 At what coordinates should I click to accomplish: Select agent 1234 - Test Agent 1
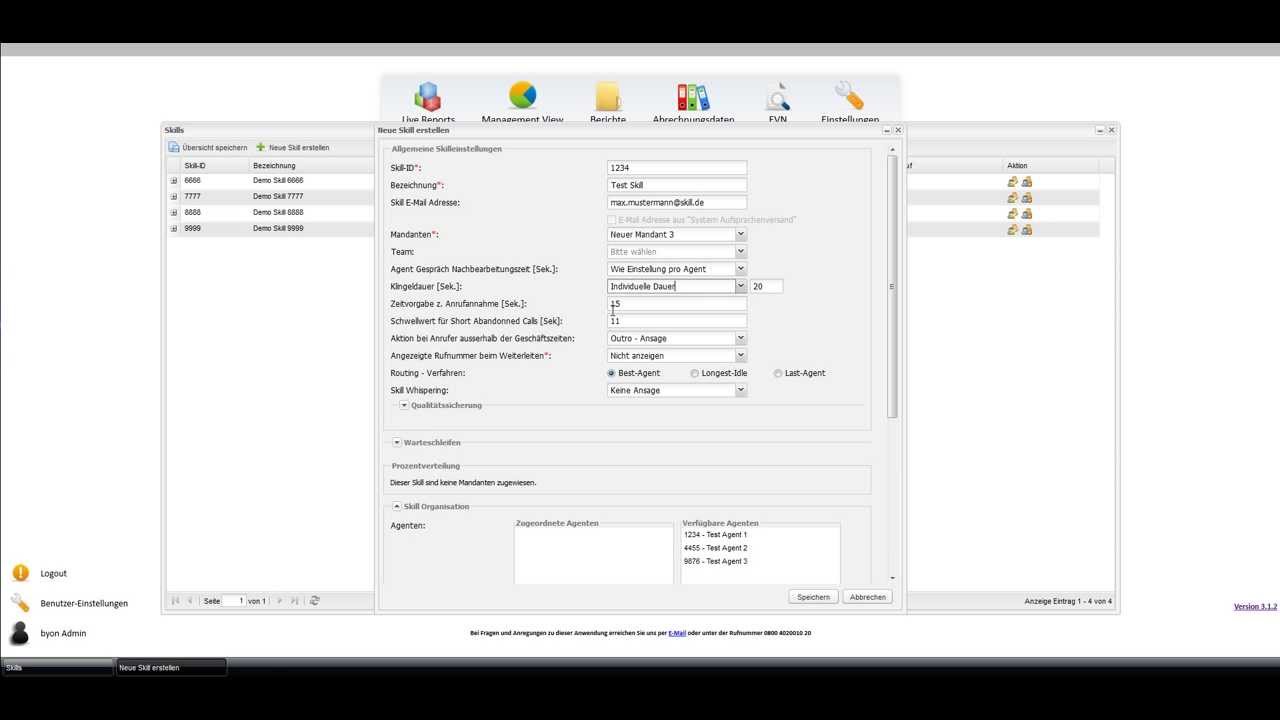(715, 535)
